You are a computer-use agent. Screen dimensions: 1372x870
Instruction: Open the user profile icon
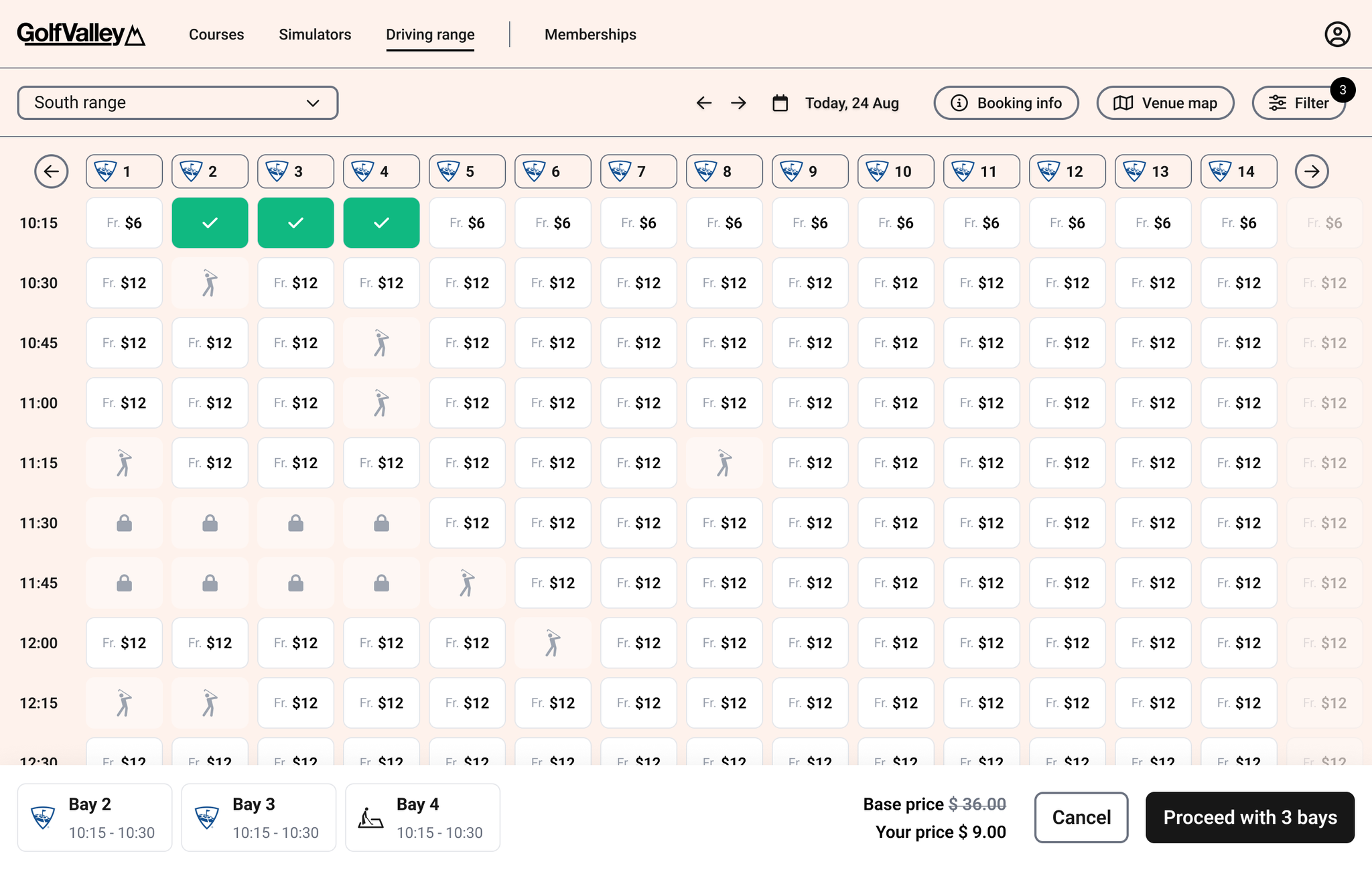1337,34
